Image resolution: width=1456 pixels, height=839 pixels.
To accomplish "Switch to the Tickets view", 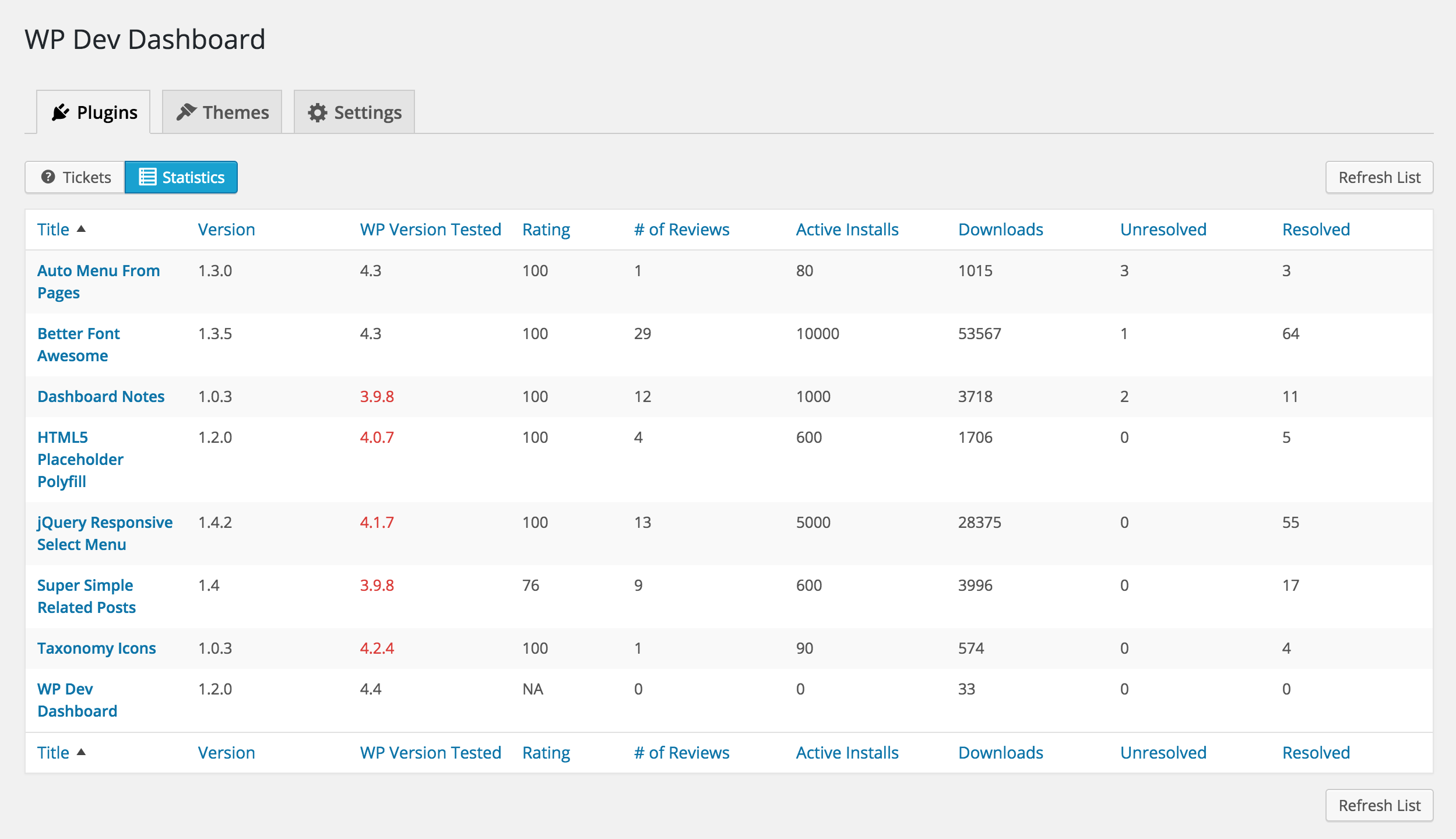I will (75, 177).
